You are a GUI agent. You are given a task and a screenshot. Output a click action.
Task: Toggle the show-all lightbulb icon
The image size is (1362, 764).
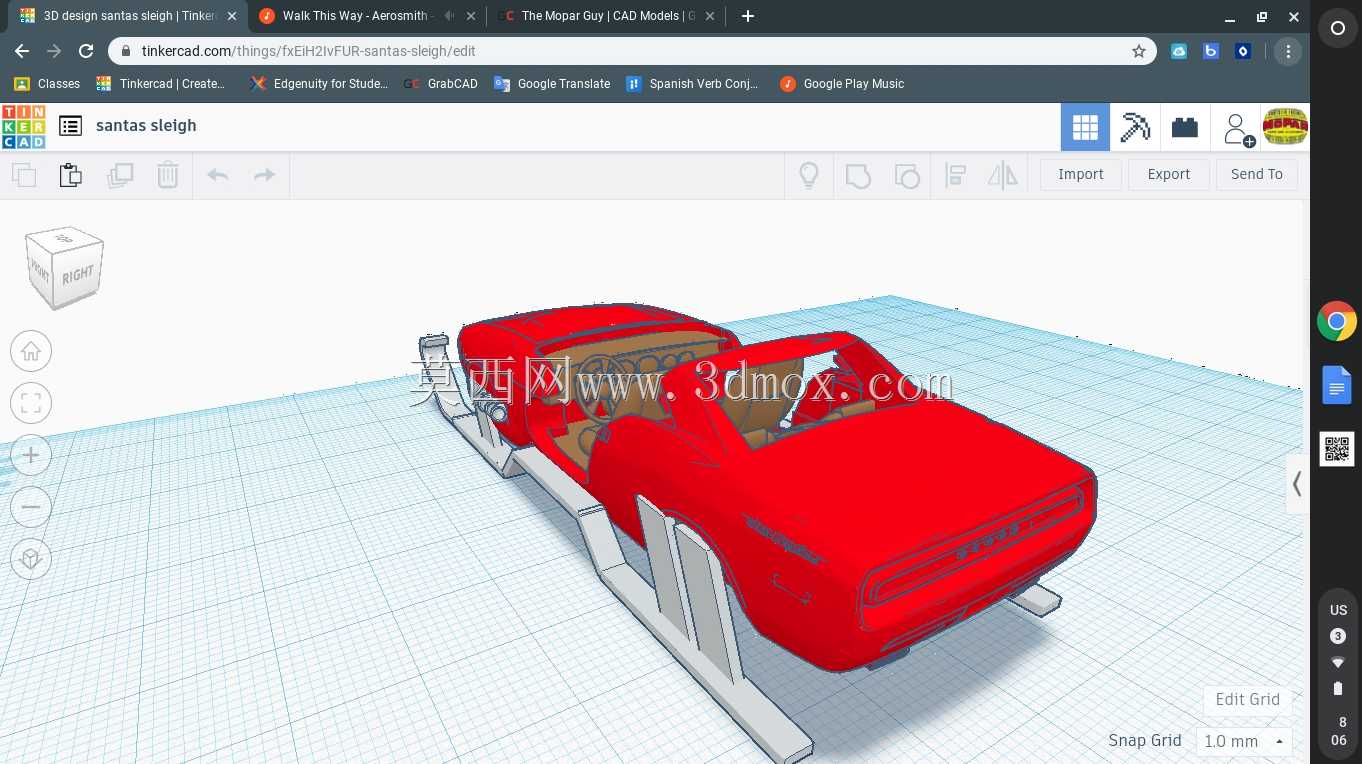809,175
